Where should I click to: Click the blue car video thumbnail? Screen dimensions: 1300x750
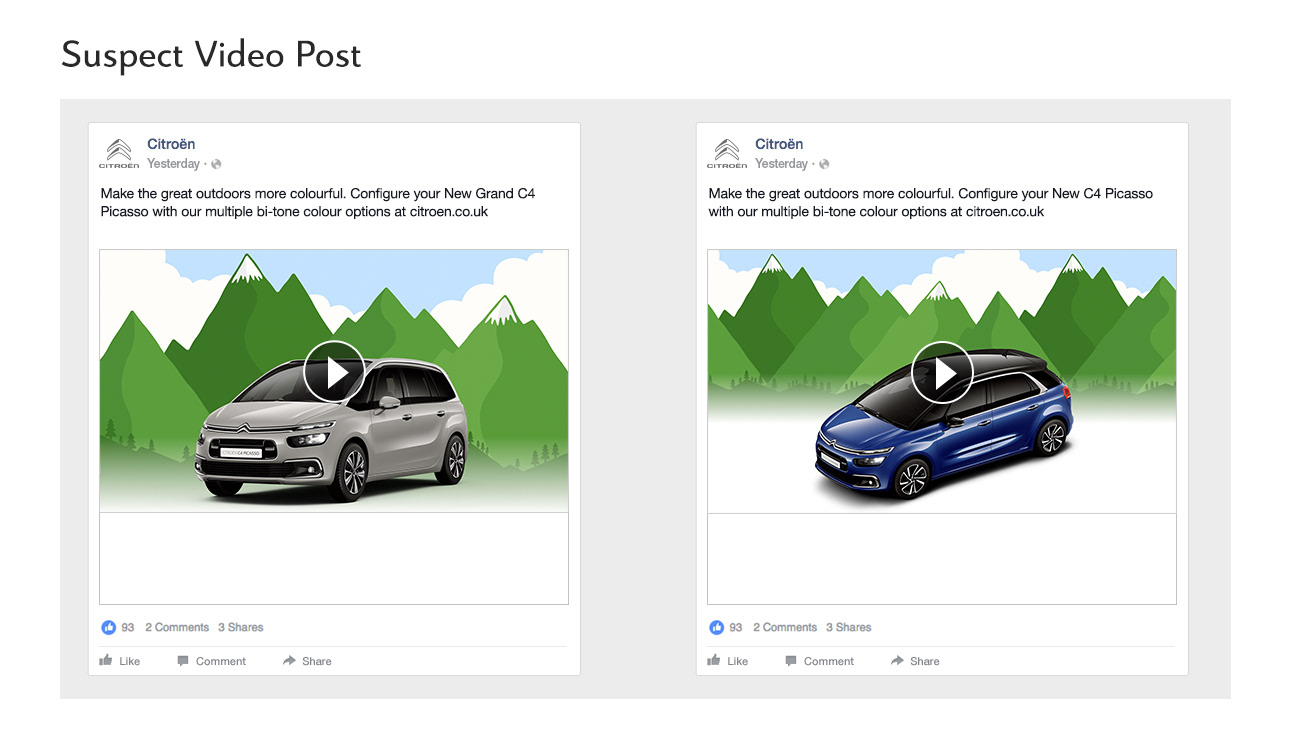pos(942,381)
